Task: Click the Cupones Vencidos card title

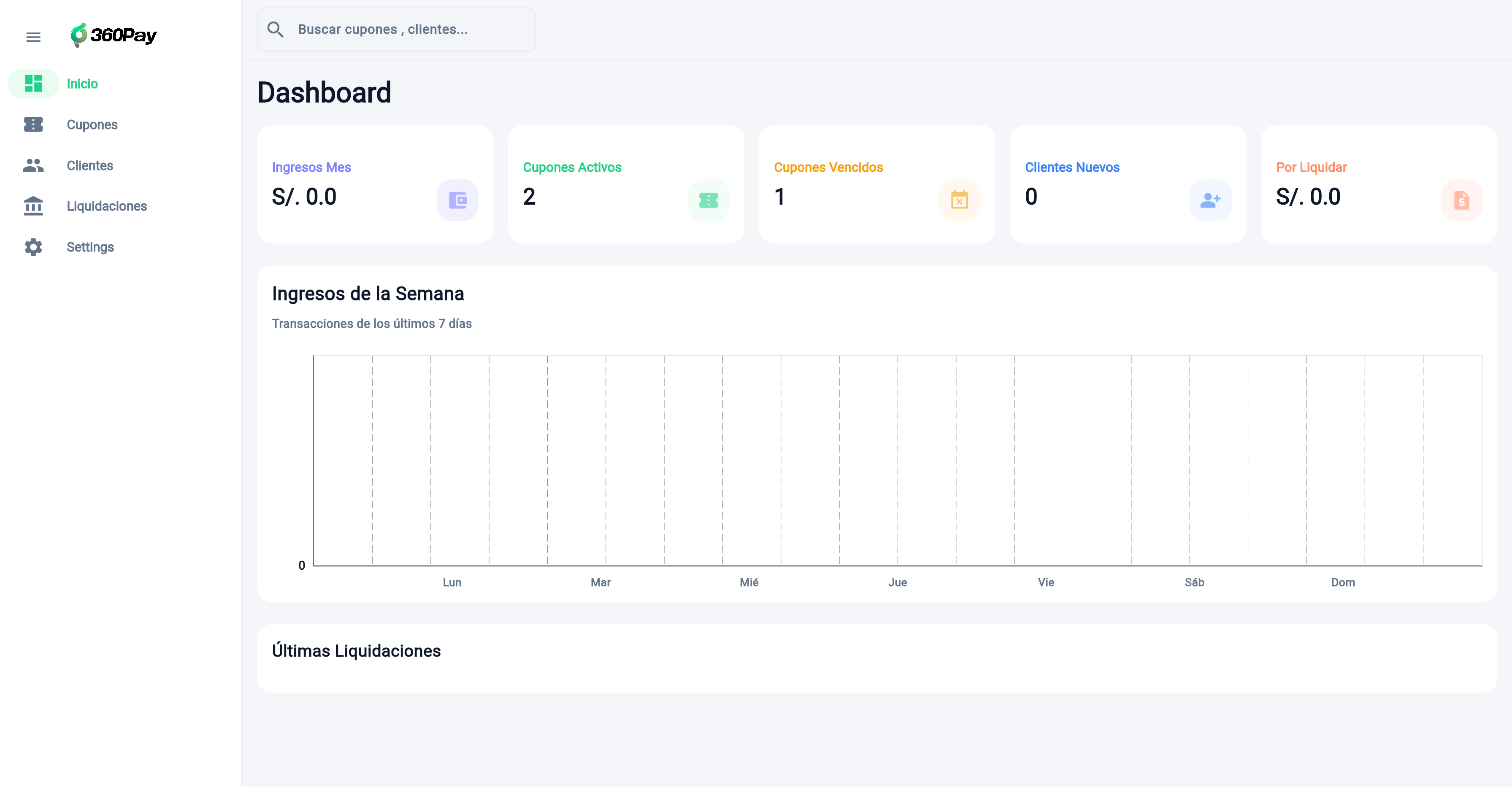Action: coord(828,167)
